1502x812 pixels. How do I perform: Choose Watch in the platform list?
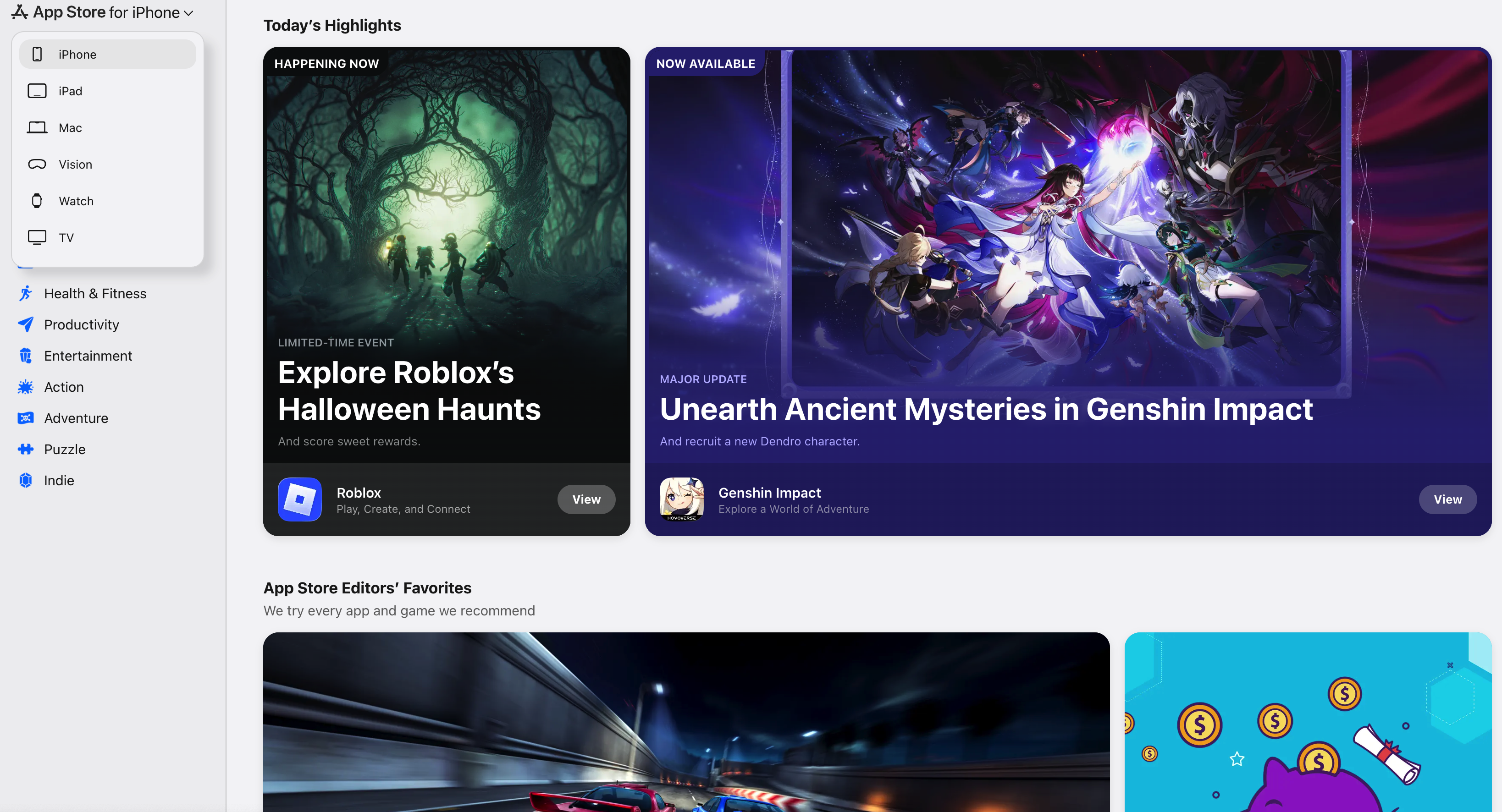pos(76,201)
